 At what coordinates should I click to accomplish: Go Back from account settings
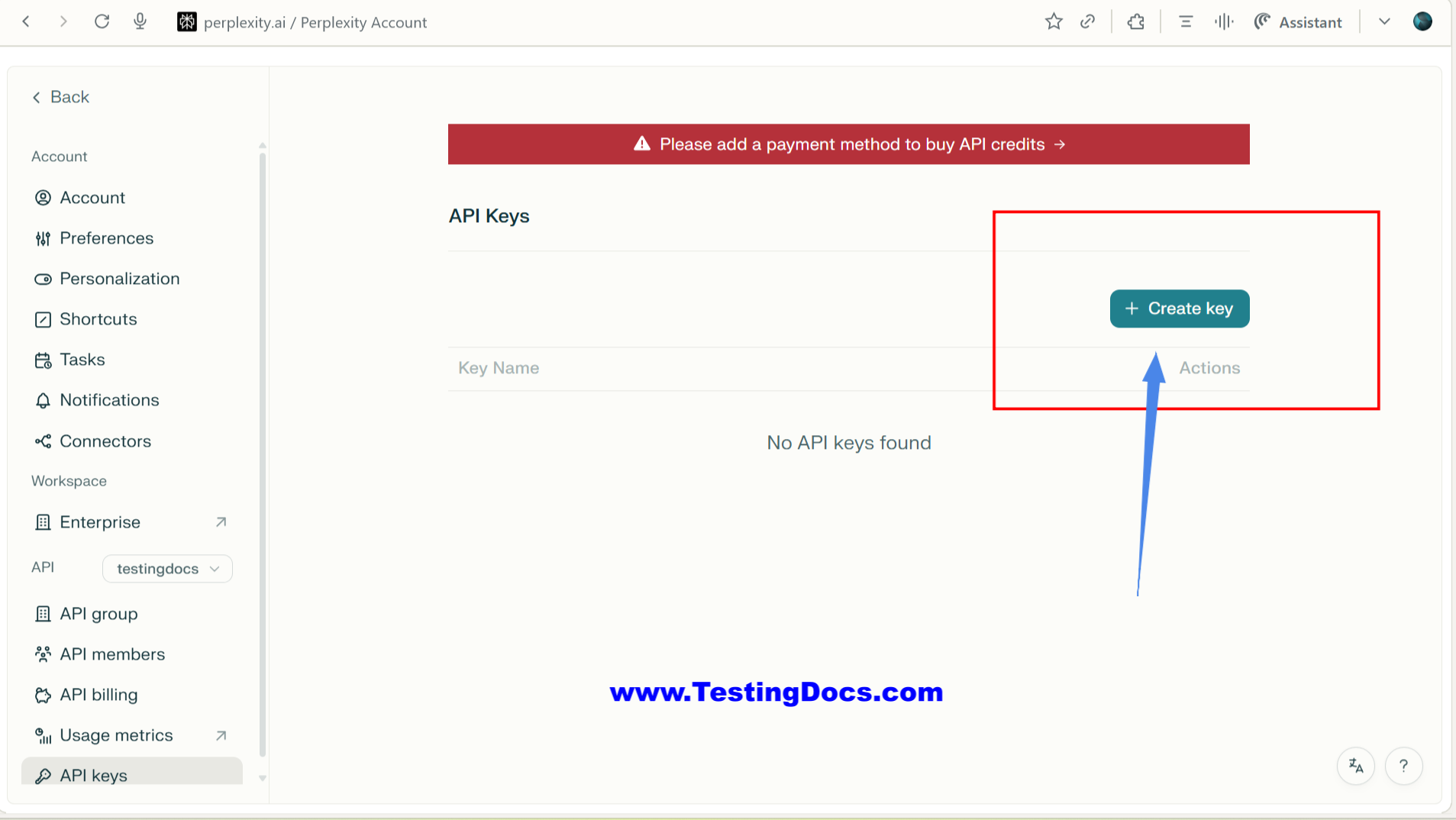pos(61,97)
